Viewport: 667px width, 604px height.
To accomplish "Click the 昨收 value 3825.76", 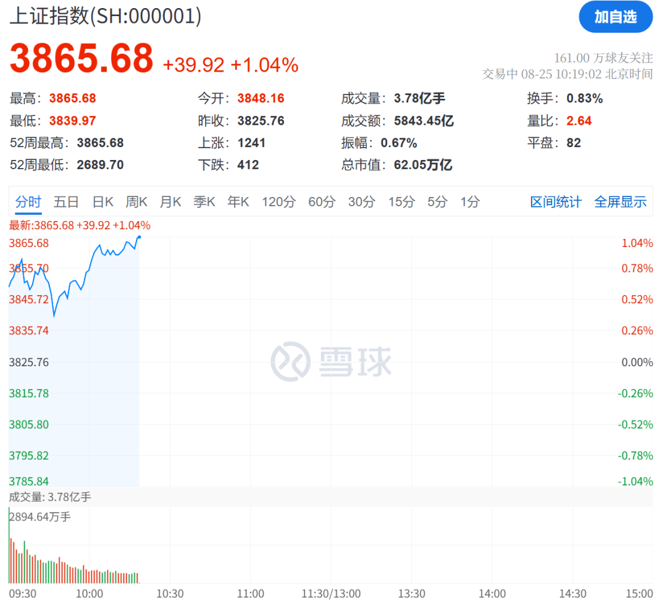I will tap(261, 121).
